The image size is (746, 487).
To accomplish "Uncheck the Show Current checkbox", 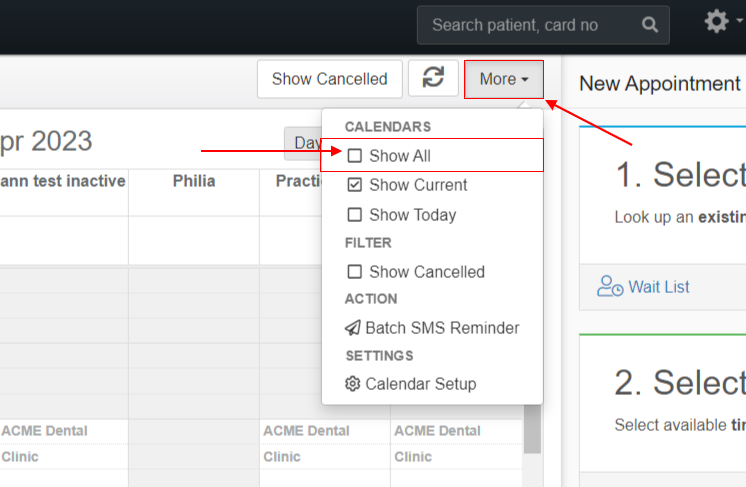I will pyautogui.click(x=354, y=185).
